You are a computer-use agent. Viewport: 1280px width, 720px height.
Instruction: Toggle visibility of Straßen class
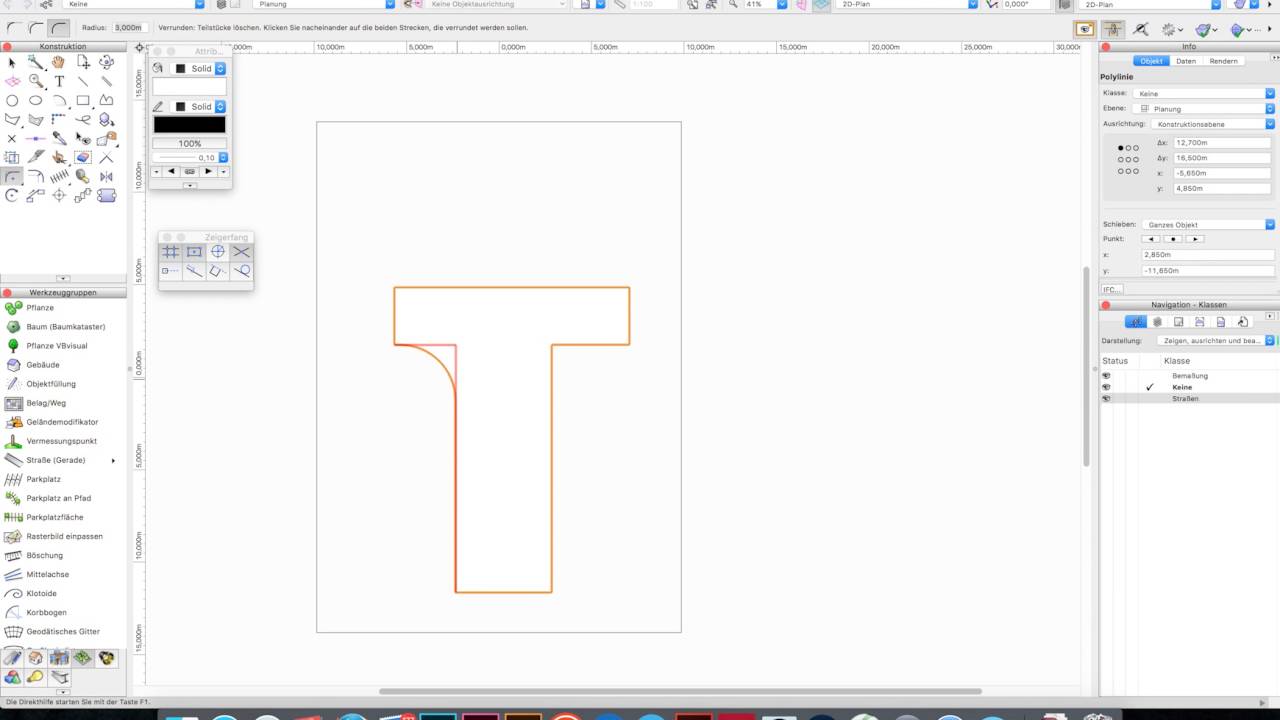[1106, 398]
